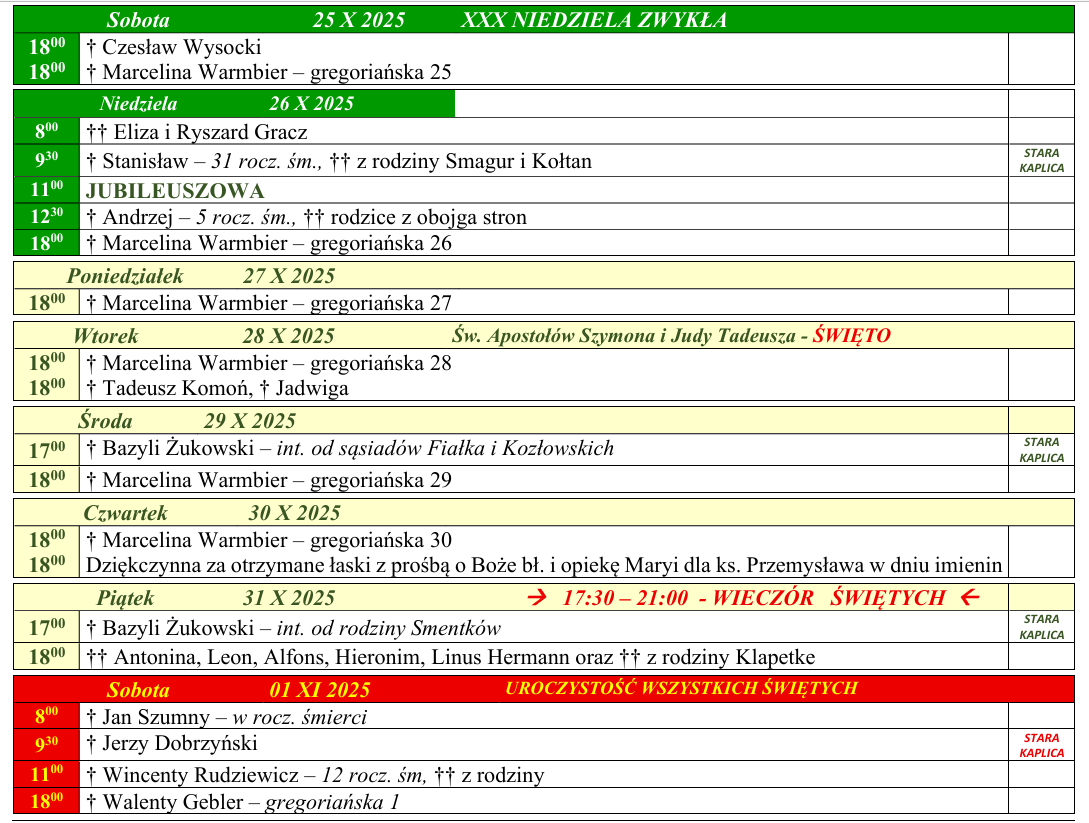Select the Poniedziałek 27 X 2025 header
The width and height of the screenshot is (1089, 823).
(x=200, y=276)
